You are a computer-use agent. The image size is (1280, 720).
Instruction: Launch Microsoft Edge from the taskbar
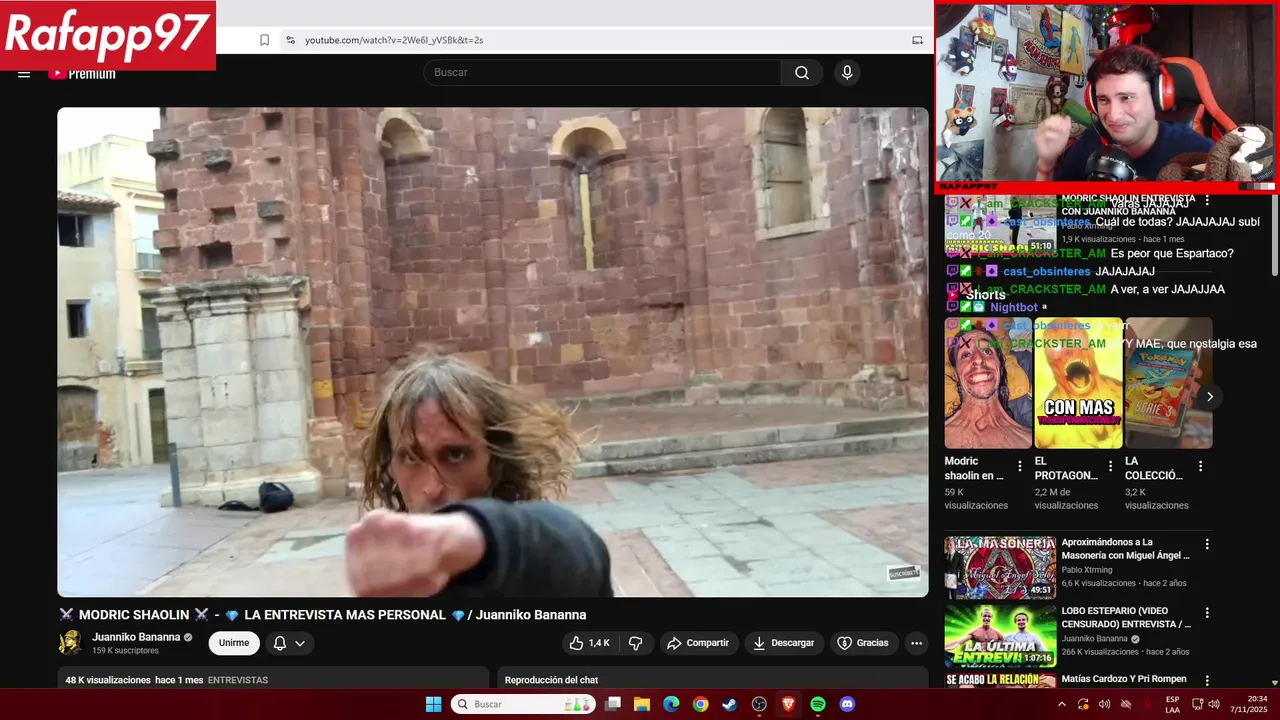tap(671, 704)
